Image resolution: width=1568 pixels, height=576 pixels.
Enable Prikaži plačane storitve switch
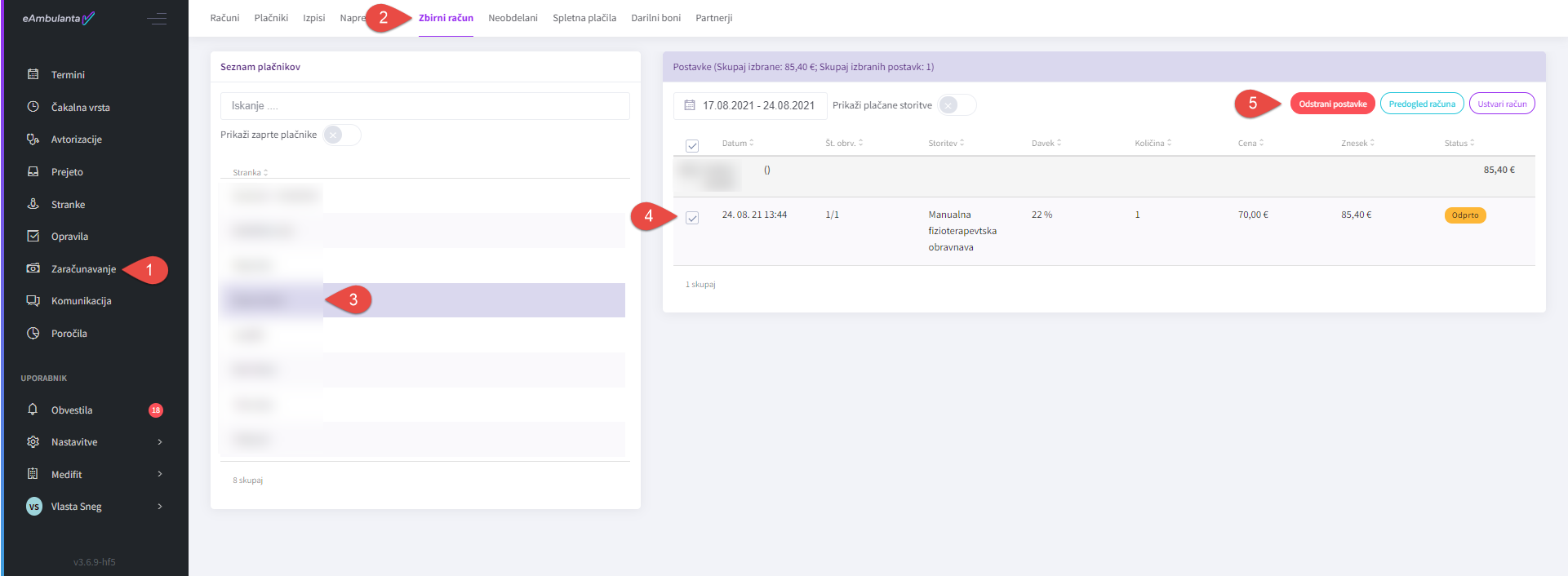[956, 105]
